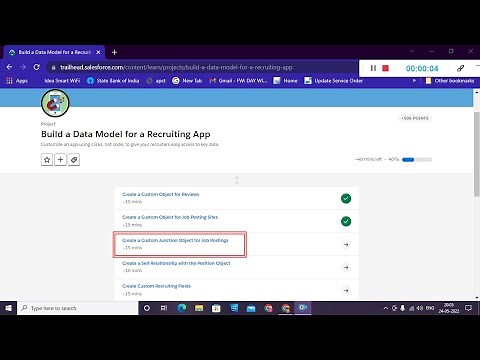This screenshot has width=480, height=360.
Task: Show hidden system tray icons
Action: pos(386,308)
